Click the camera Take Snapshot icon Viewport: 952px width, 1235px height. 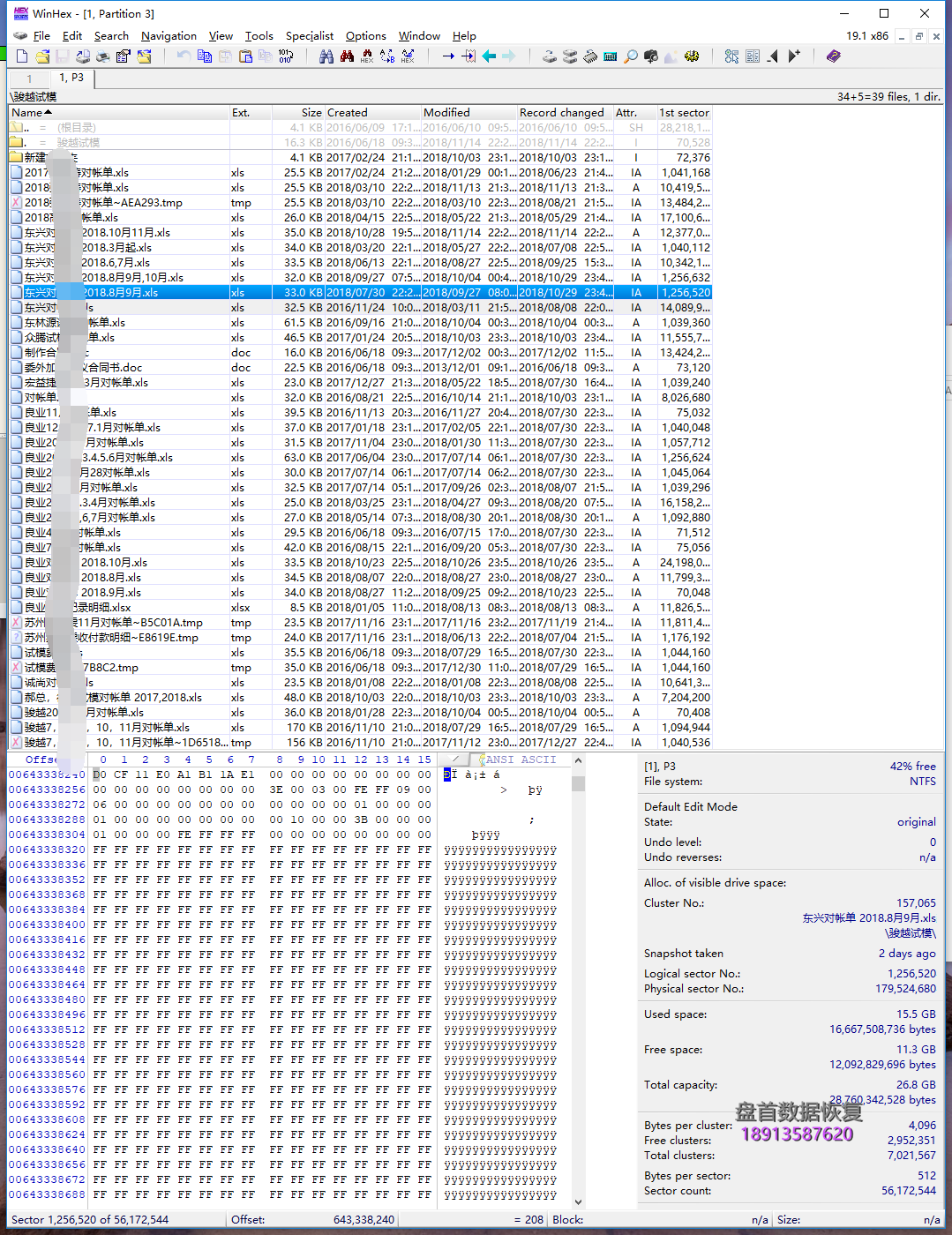click(x=651, y=56)
